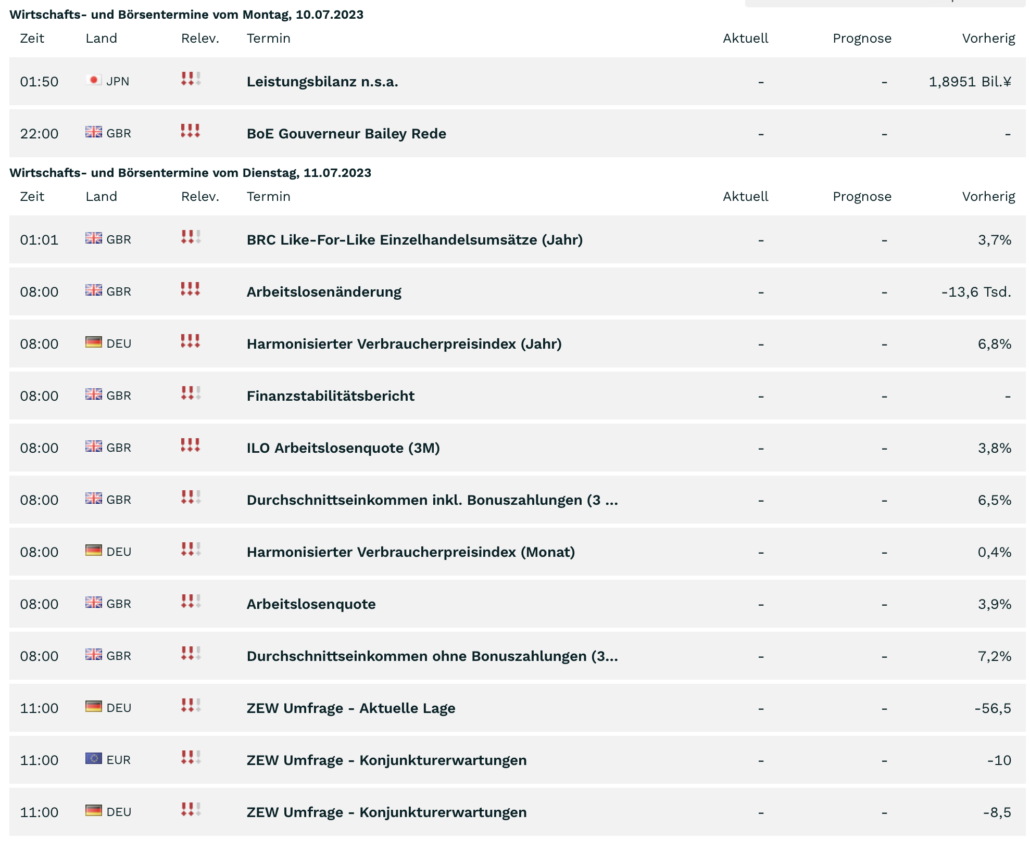The width and height of the screenshot is (1030, 841).
Task: Click the relevance marks in the Finanzstabilitätsbericht row
Action: [x=190, y=394]
